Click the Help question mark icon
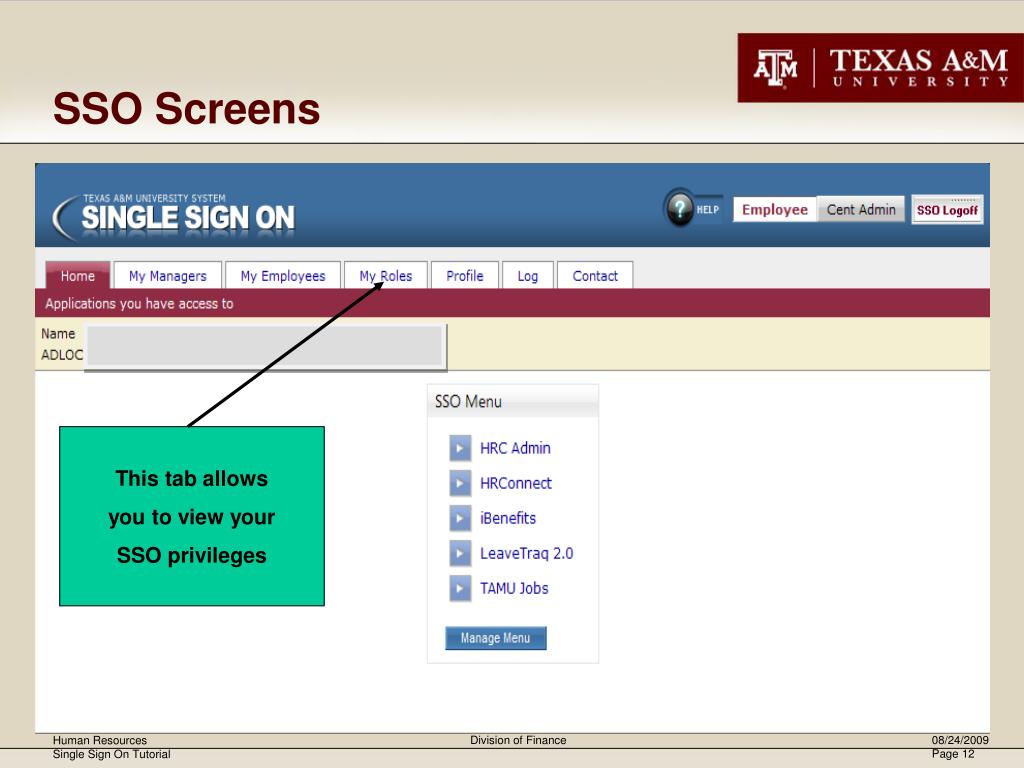The image size is (1024, 768). pos(680,209)
